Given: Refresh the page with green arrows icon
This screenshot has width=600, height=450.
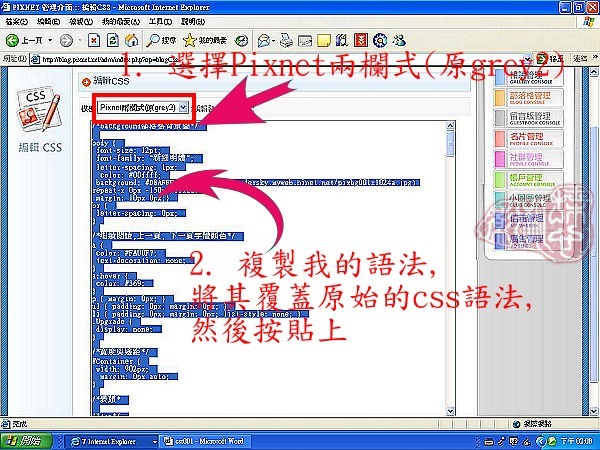Looking at the screenshot, I should [112, 40].
